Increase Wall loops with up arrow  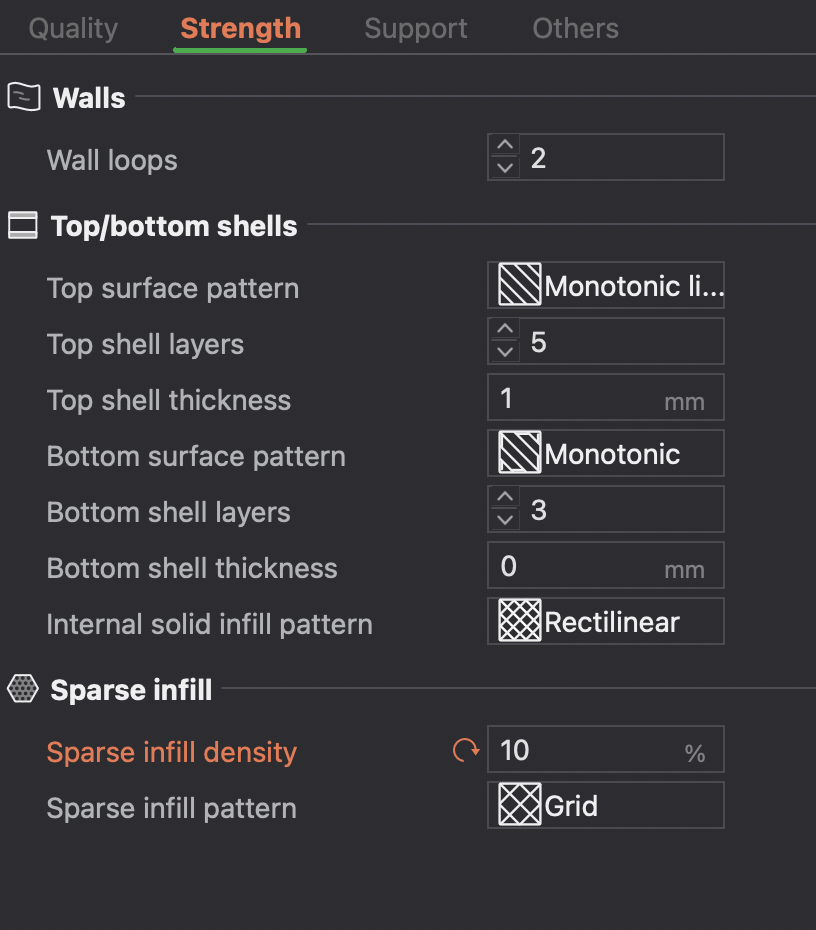506,146
